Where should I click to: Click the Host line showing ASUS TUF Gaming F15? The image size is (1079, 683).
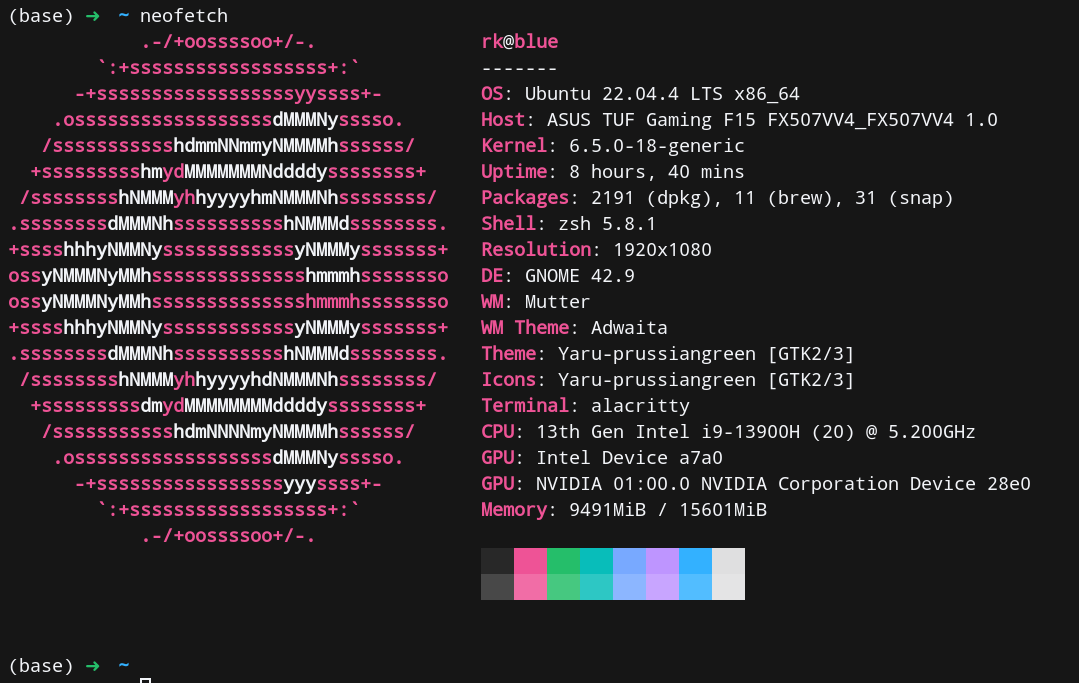739,120
